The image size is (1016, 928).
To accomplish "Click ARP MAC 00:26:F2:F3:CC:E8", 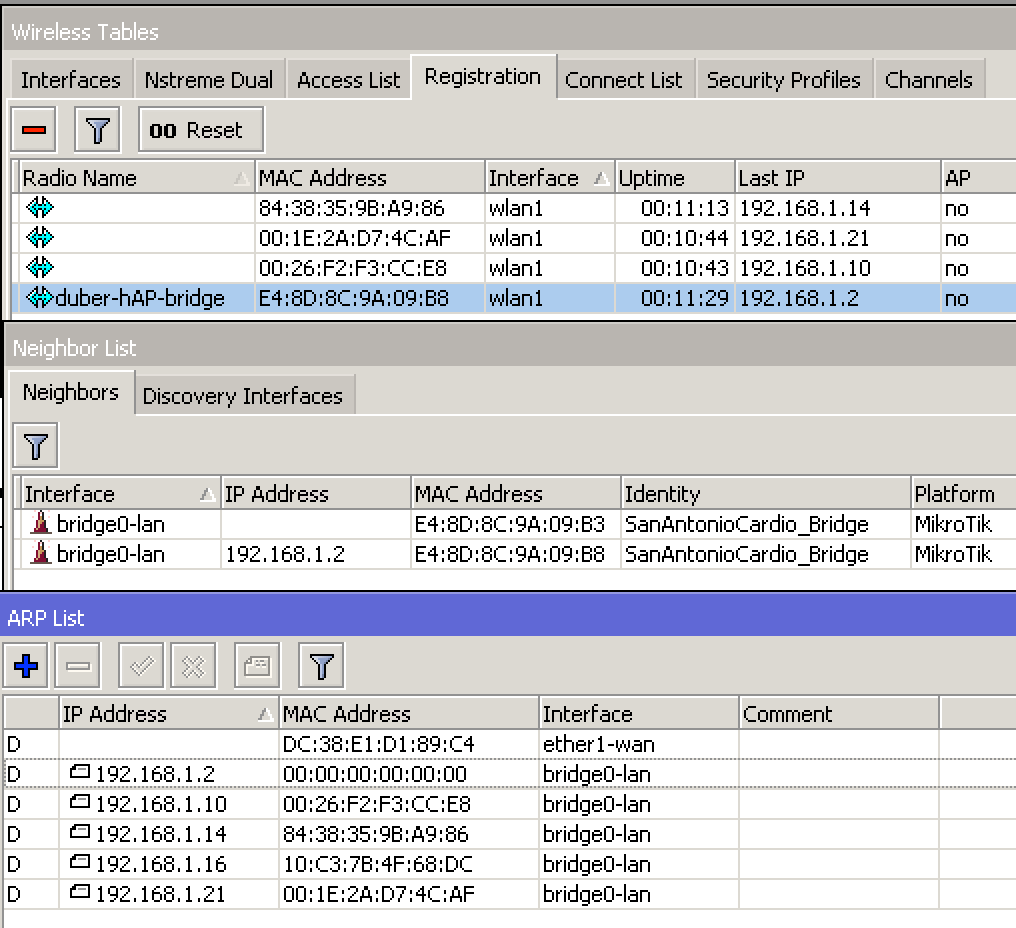I will coord(376,804).
